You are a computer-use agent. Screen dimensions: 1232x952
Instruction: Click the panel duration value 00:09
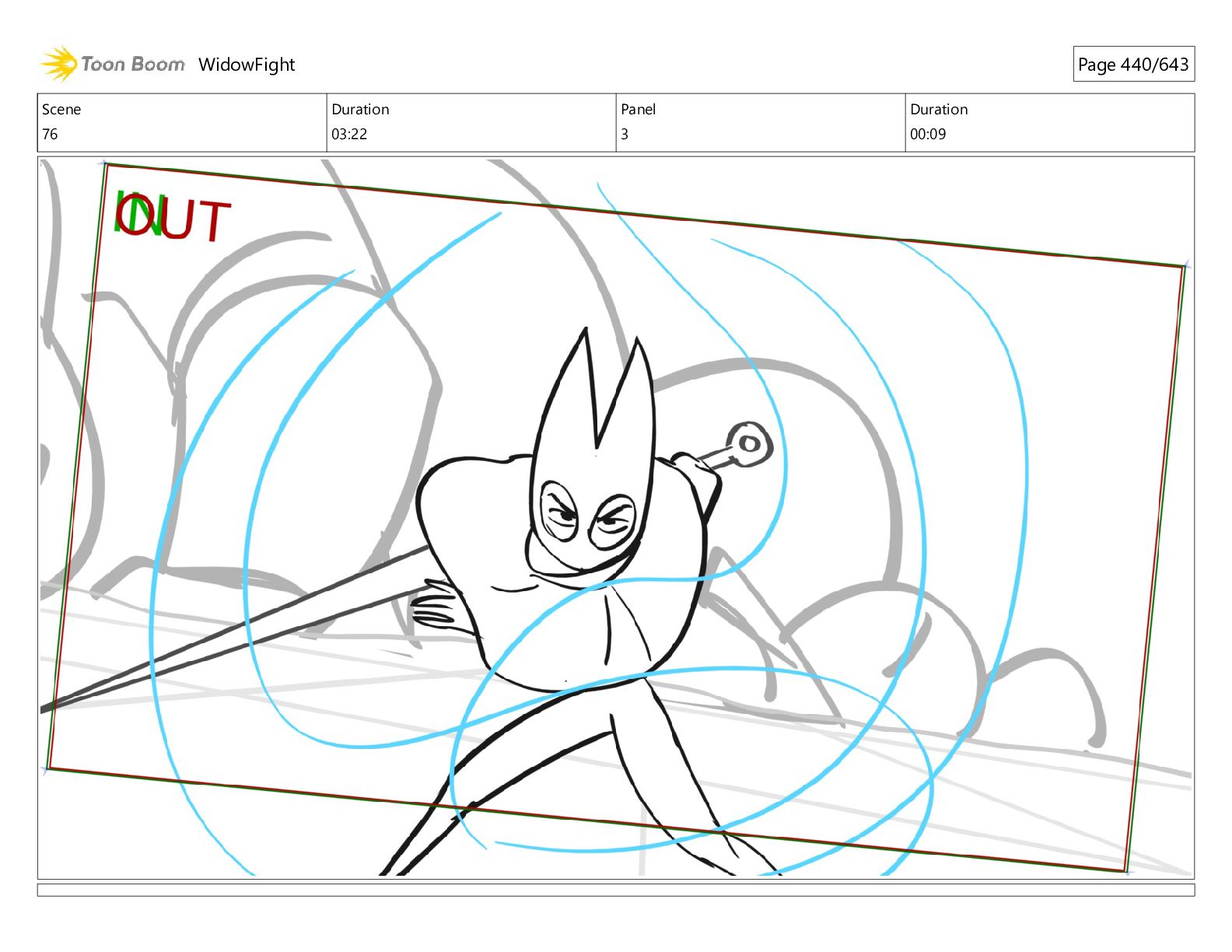928,134
